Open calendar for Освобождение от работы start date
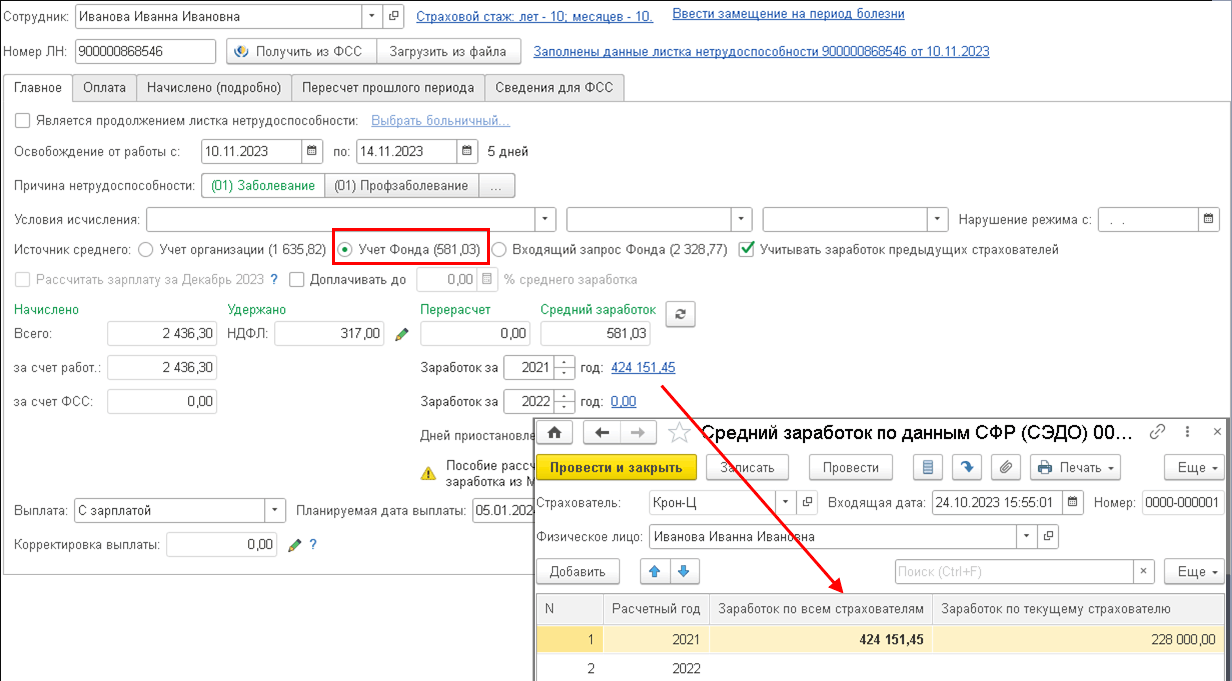Screen dimensions: 1232x681 [312, 151]
